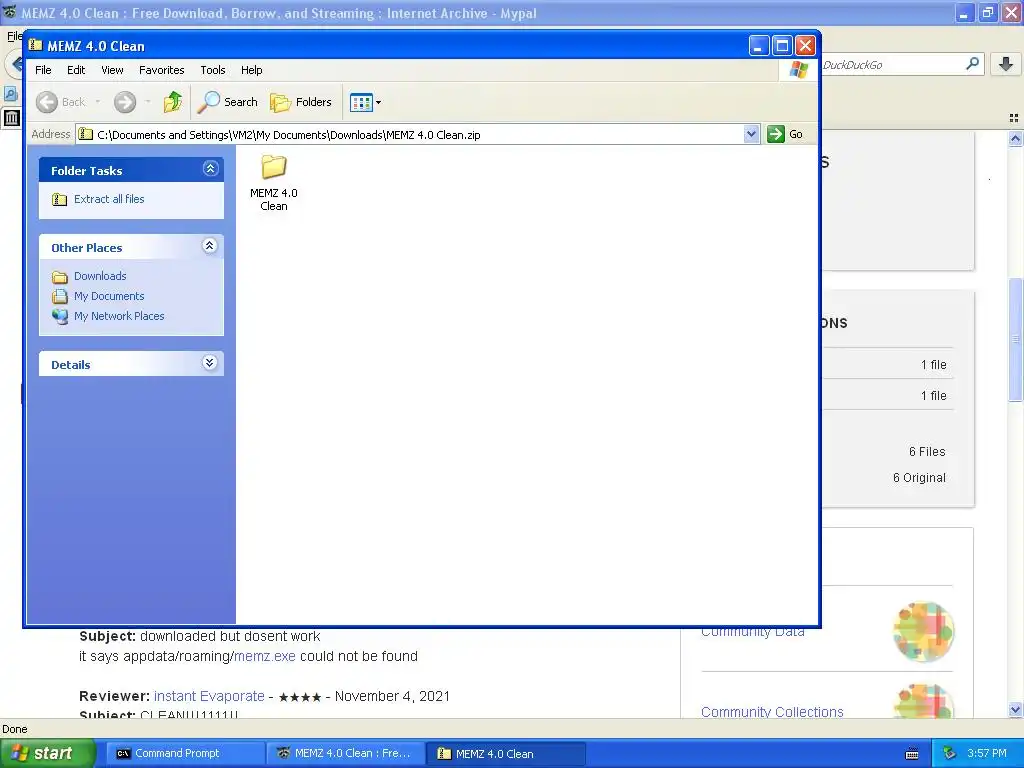Switch to Mypal browser taskbar item
The width and height of the screenshot is (1024, 768).
[x=346, y=754]
